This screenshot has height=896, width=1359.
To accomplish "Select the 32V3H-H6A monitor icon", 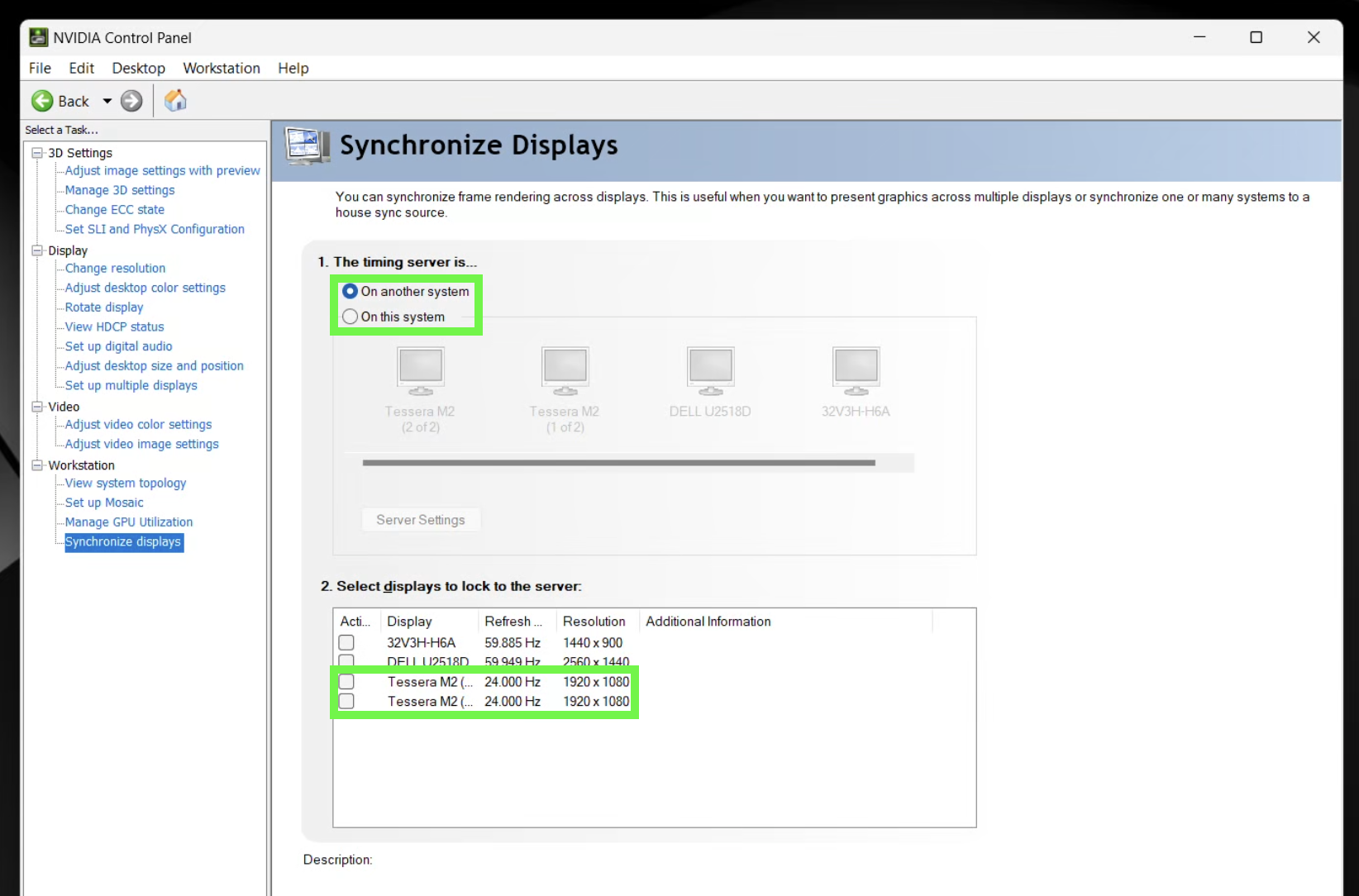I will pos(856,369).
